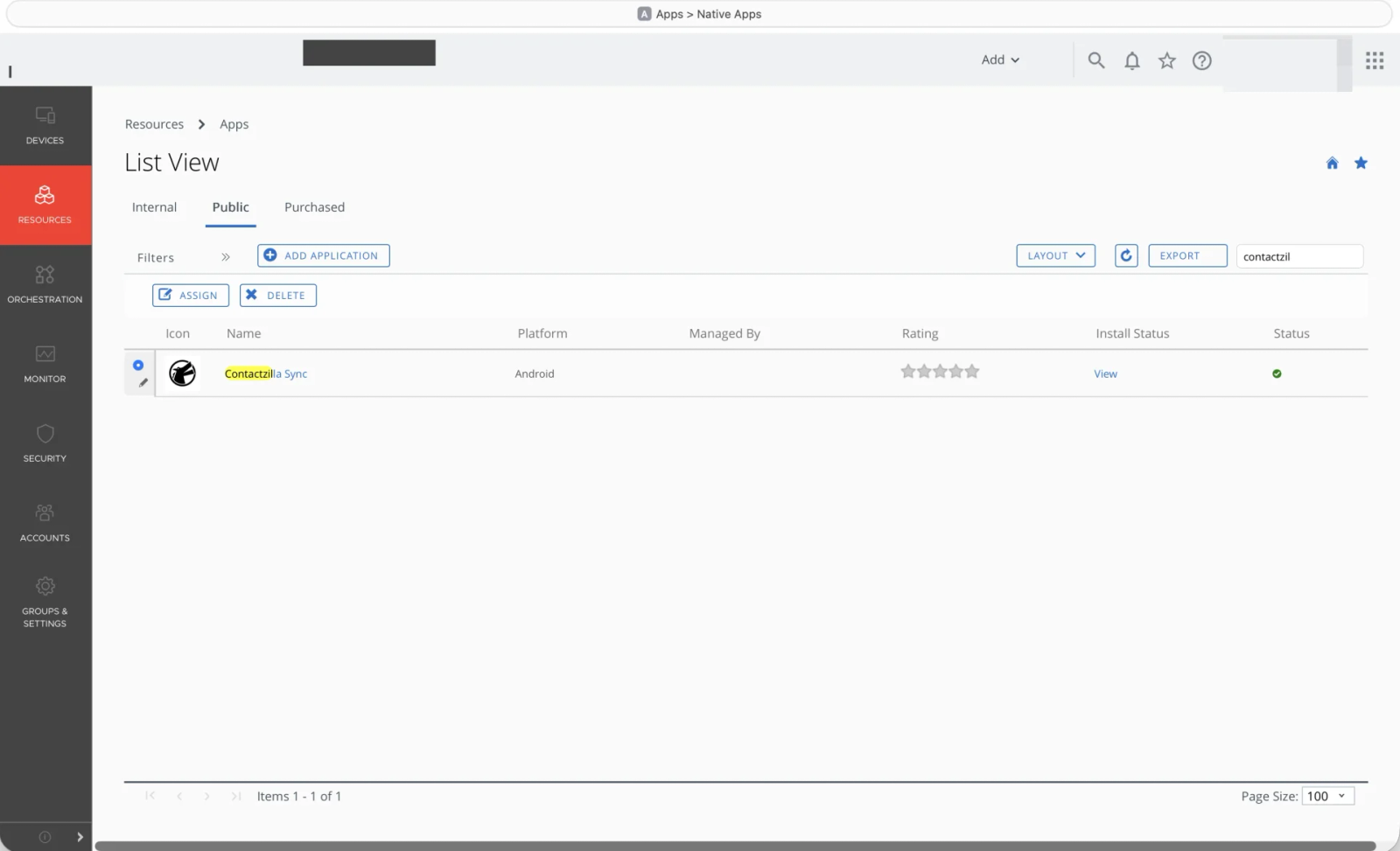
Task: Click the star rating for Contactzilla Sync
Action: 940,372
